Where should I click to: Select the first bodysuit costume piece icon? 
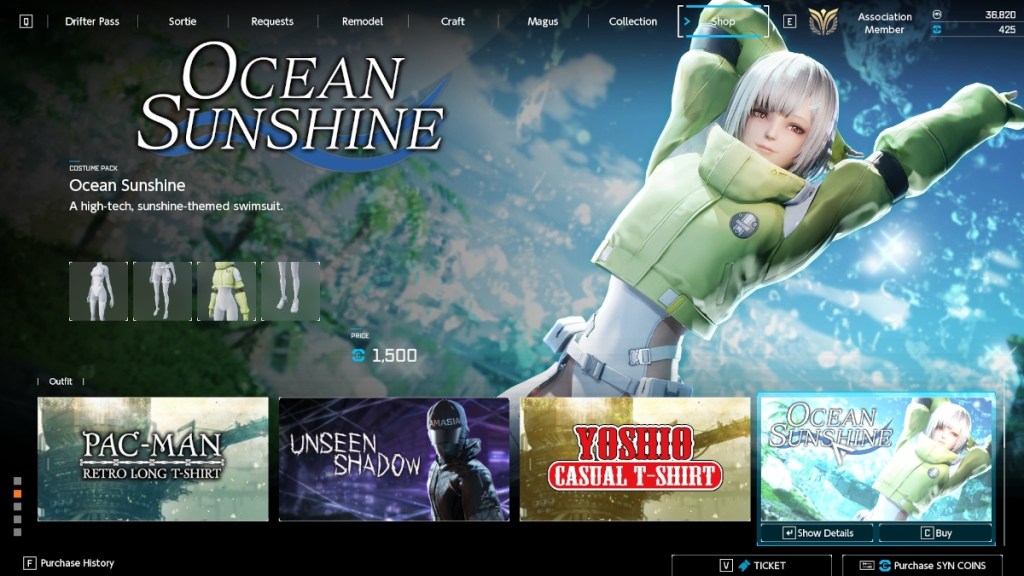98,291
